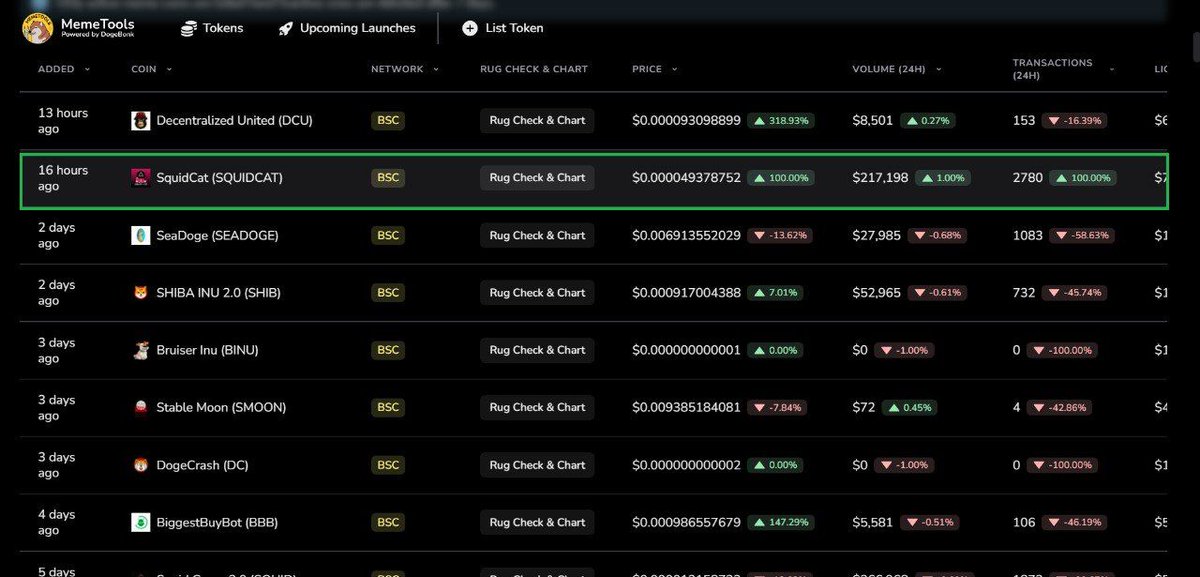Click the -7.84% price change badge
Viewport: 1200px width, 577px height.
776,408
